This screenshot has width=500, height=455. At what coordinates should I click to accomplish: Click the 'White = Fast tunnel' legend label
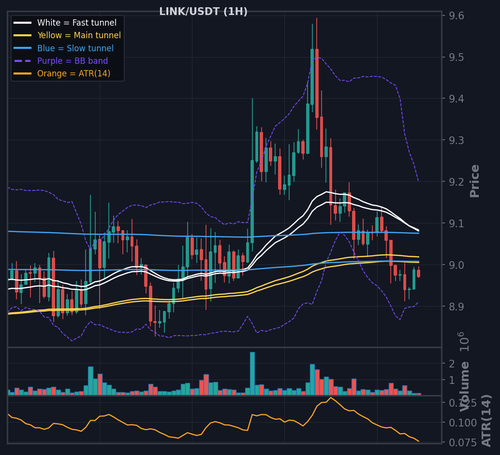click(x=77, y=23)
